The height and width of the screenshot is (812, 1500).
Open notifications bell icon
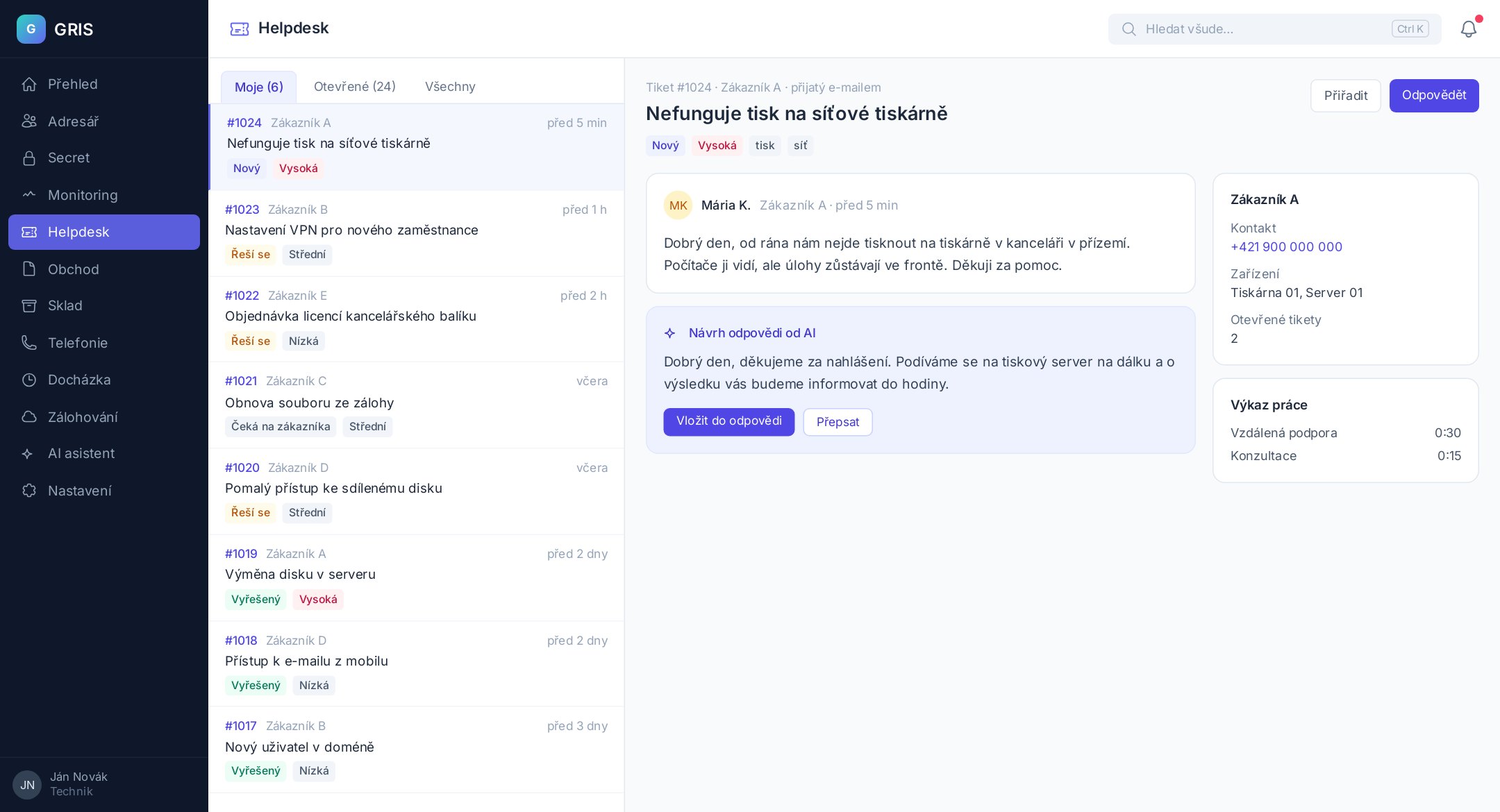tap(1469, 29)
